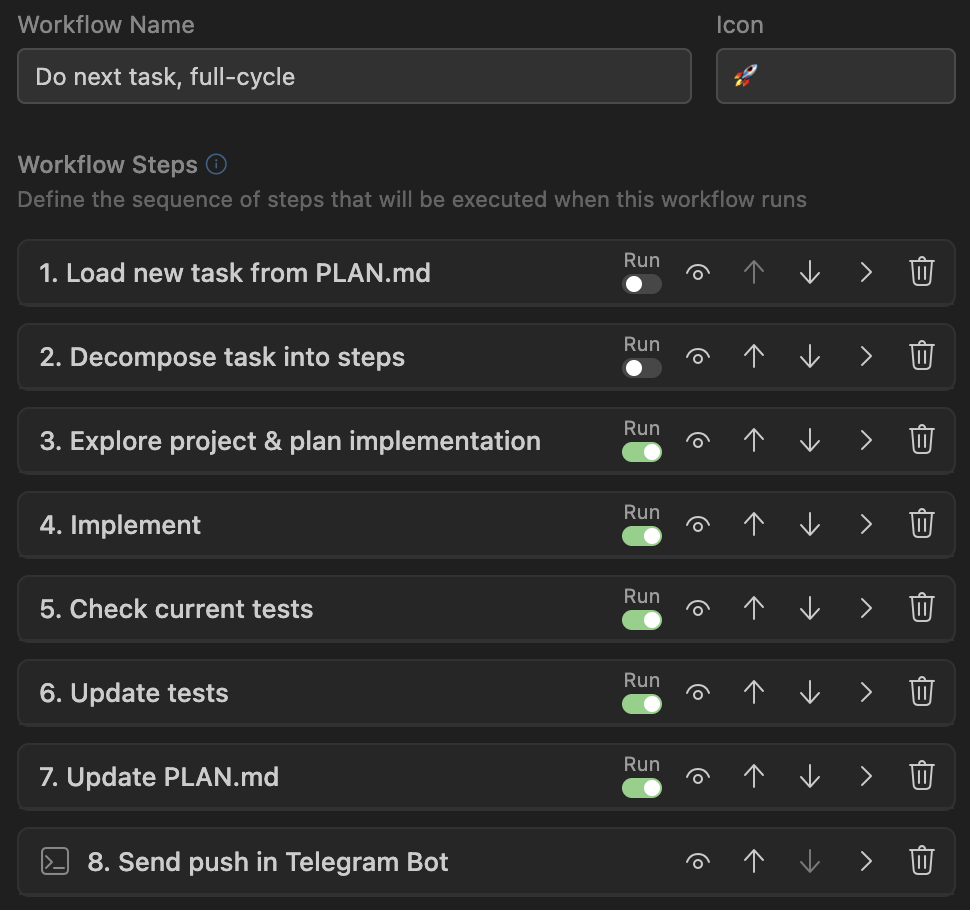Expand 'Send push in Telegram Bot' step
This screenshot has width=970, height=910.
click(866, 860)
